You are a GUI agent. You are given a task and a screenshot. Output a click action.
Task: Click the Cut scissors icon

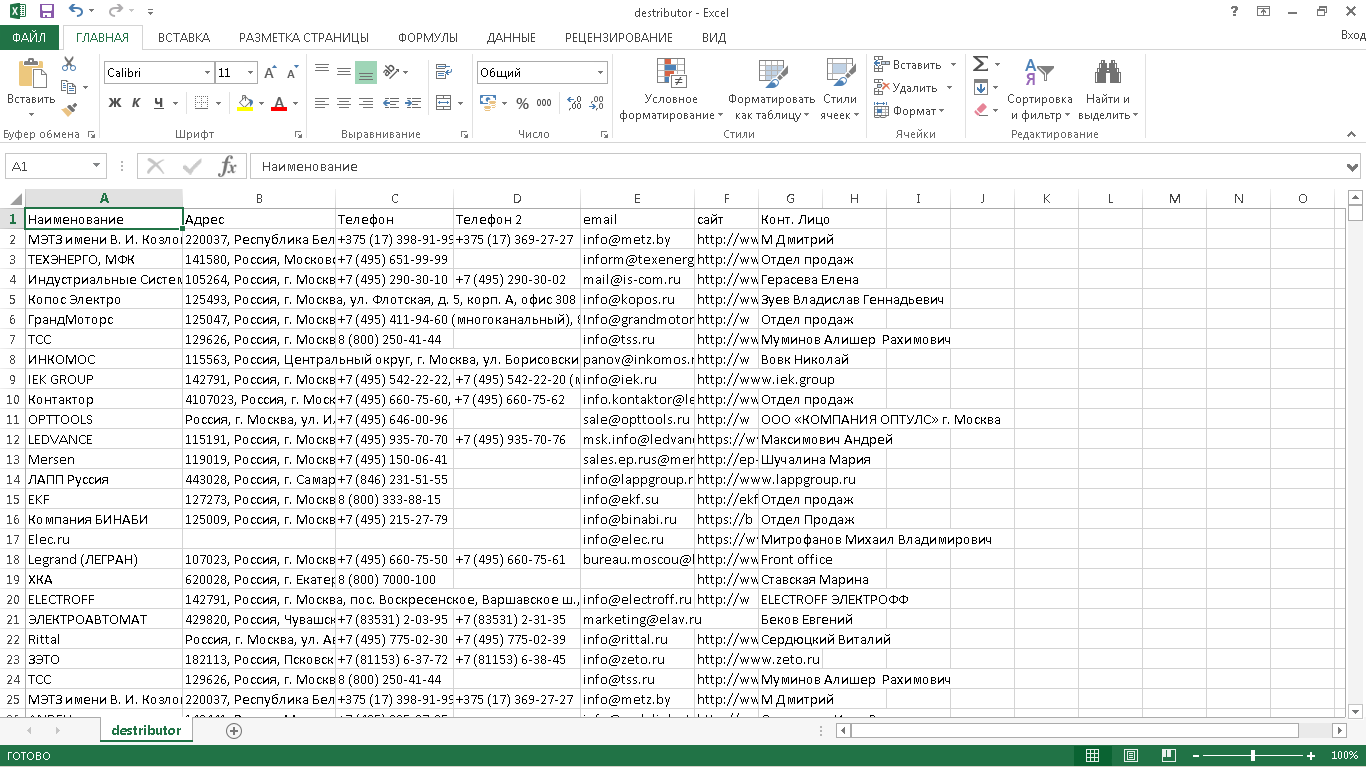click(x=69, y=64)
